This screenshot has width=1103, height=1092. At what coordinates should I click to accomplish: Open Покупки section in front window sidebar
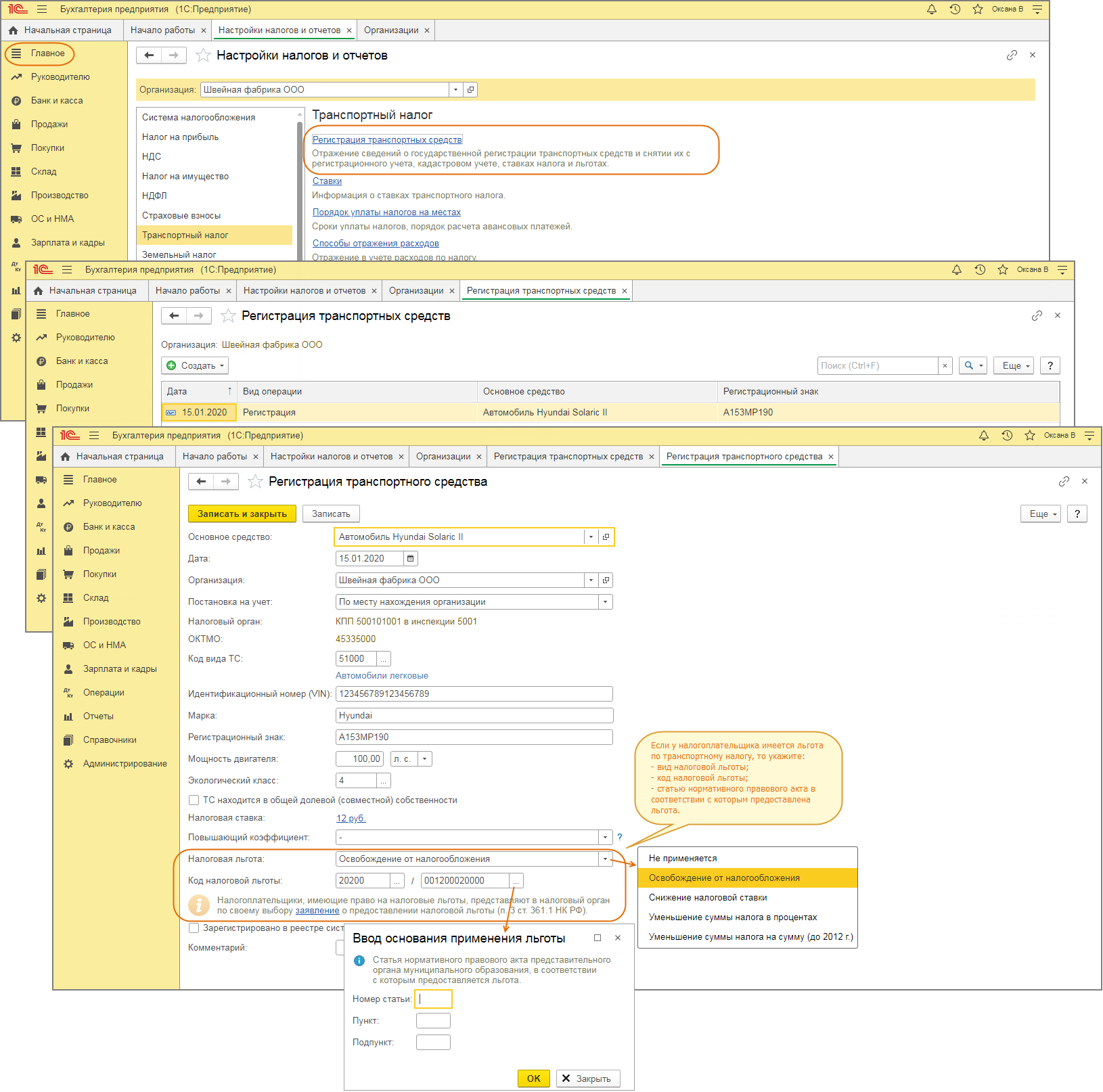(99, 574)
